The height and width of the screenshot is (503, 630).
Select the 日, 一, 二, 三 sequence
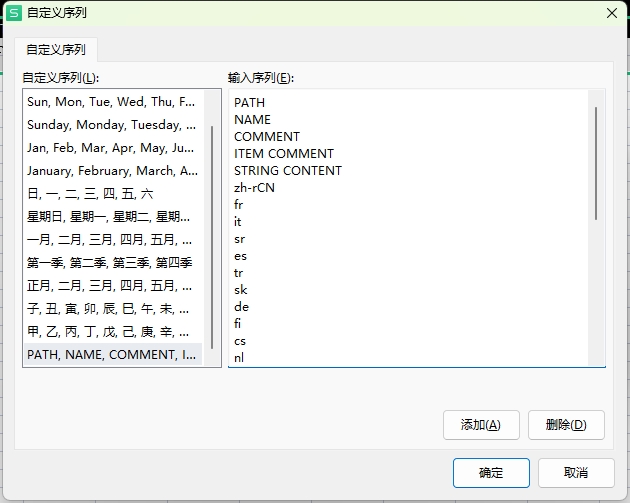point(113,194)
